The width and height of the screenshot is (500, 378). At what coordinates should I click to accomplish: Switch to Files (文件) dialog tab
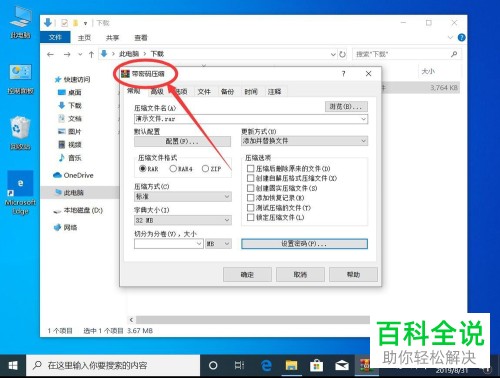(x=204, y=91)
